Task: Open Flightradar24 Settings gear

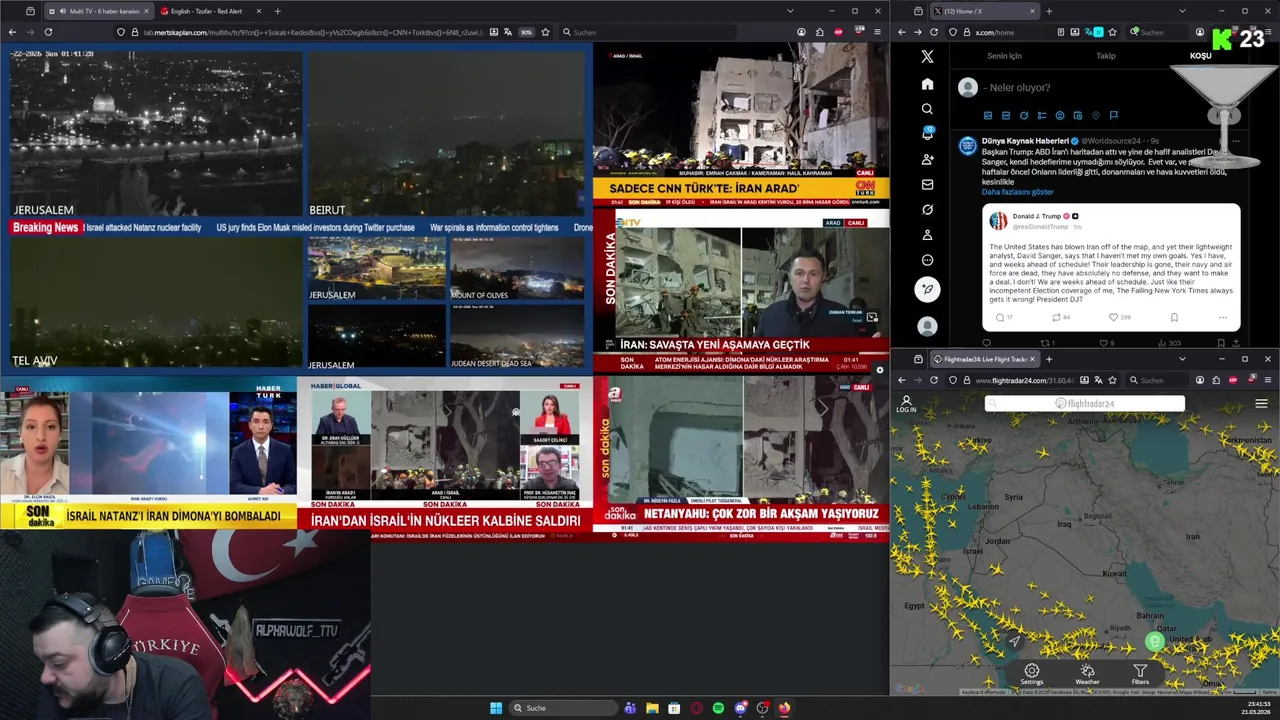Action: click(1031, 675)
